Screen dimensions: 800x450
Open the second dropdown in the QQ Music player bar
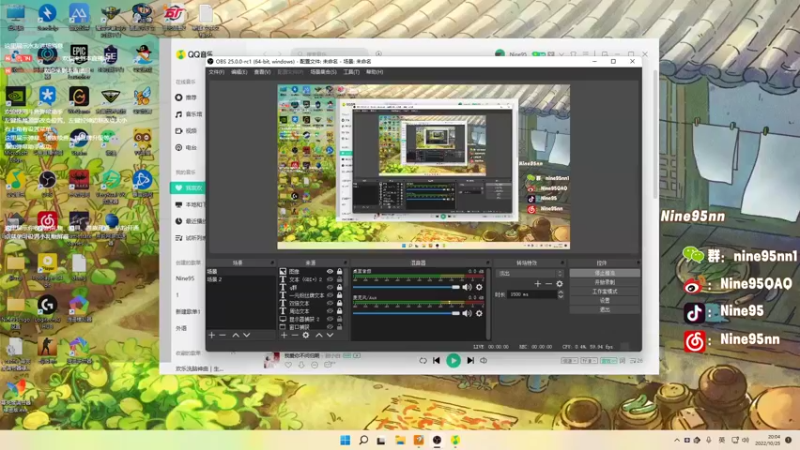tap(588, 361)
